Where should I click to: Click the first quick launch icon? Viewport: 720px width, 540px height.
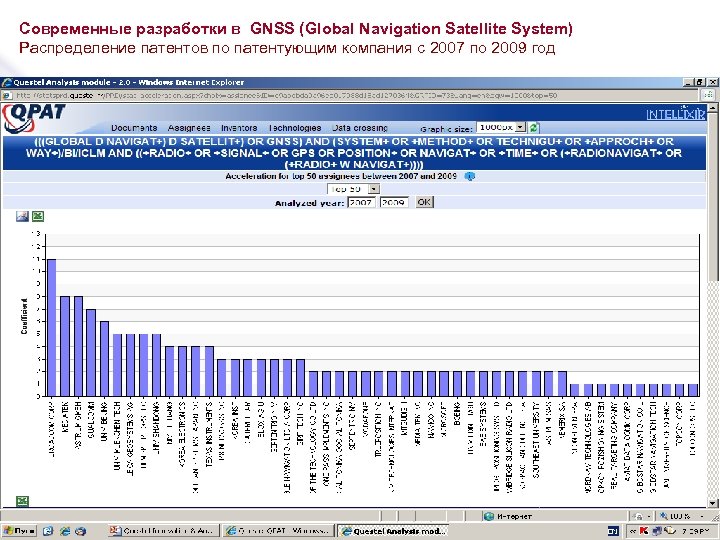(48, 531)
